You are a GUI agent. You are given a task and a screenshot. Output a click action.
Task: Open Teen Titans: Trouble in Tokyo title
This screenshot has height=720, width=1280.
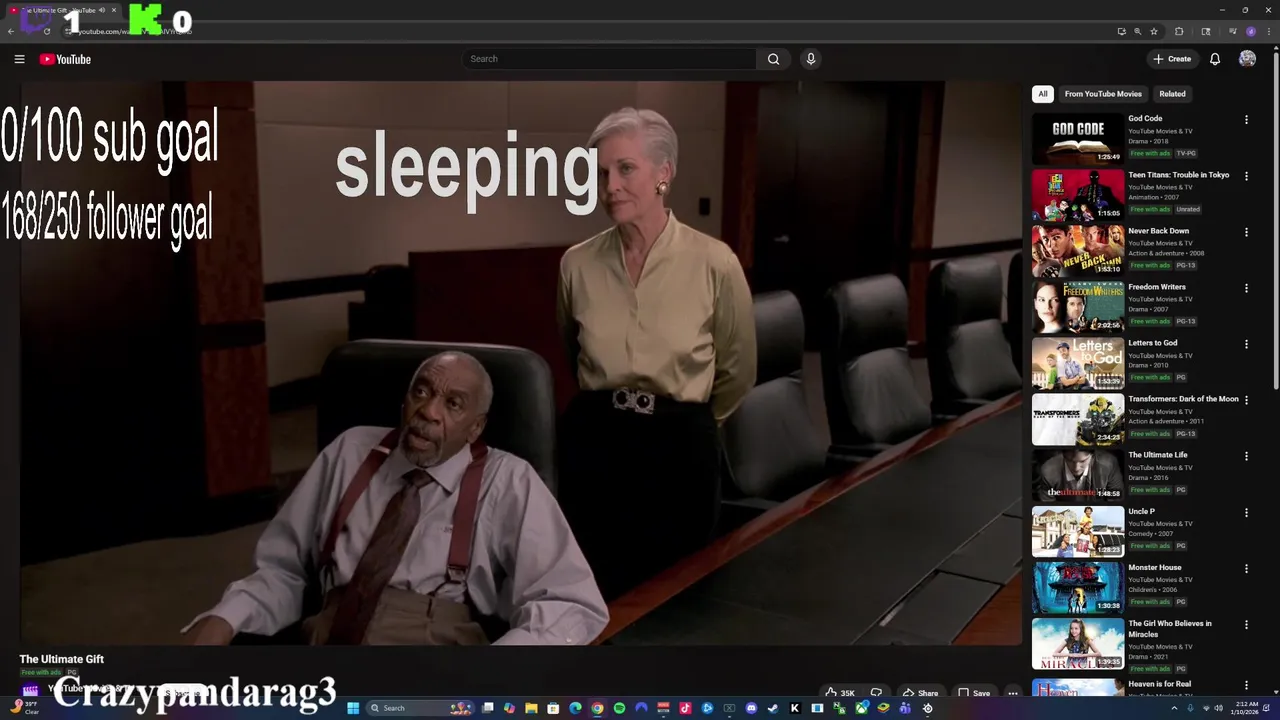click(1179, 175)
